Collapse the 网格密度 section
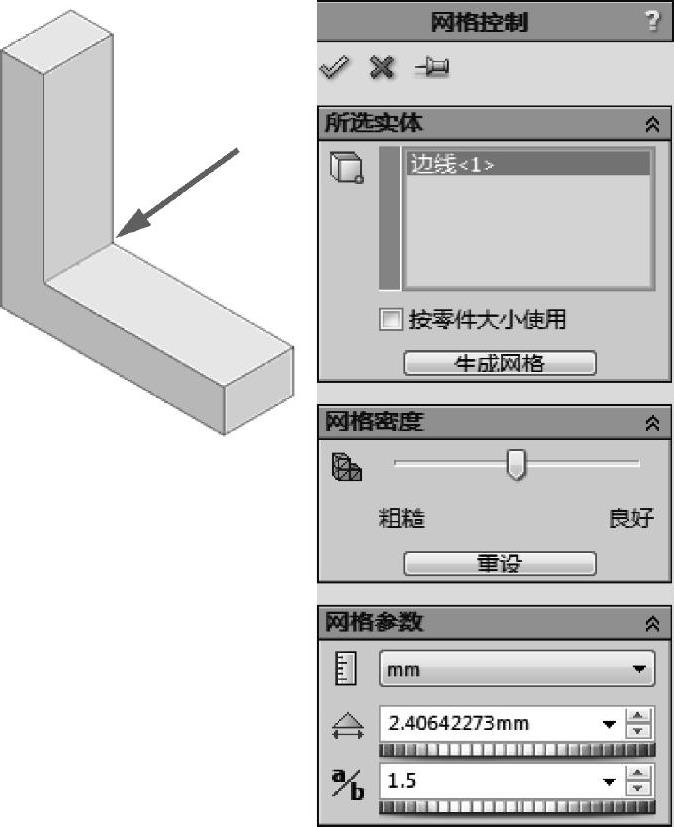674x827 pixels. coord(652,423)
